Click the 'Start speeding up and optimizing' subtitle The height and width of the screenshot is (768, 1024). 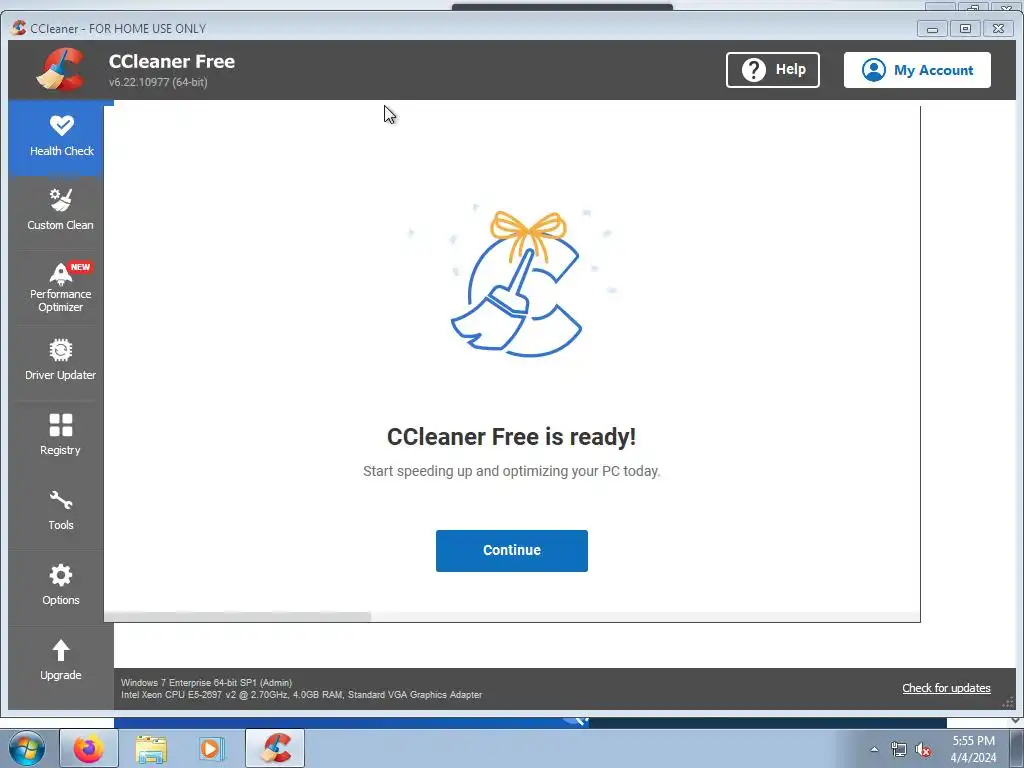pyautogui.click(x=511, y=472)
